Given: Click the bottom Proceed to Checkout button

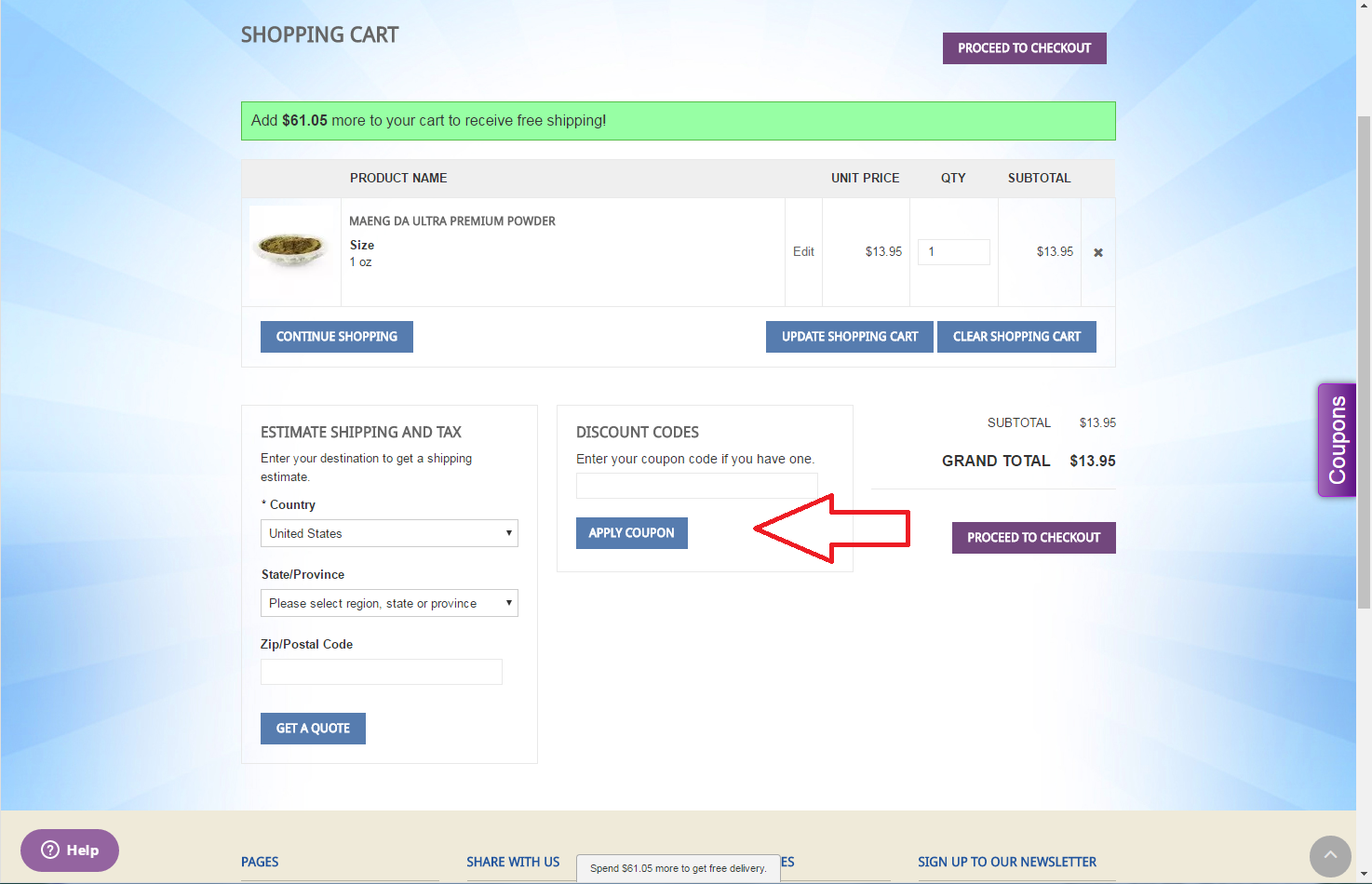Looking at the screenshot, I should click(1033, 538).
